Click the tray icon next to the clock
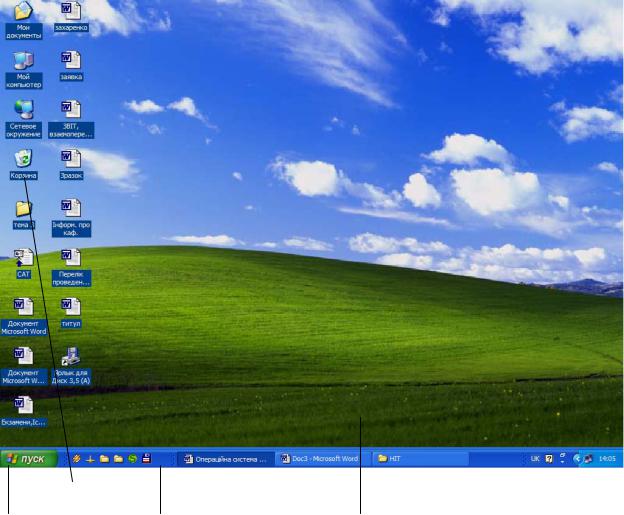Screen dimensions: 624x515 [x=588, y=459]
